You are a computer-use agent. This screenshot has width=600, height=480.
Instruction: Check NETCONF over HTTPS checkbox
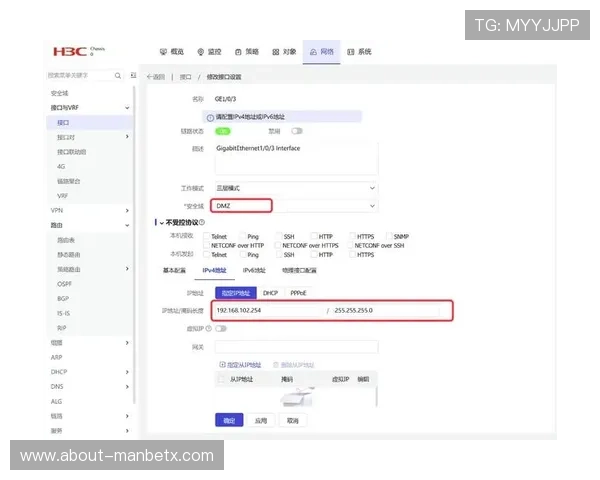coord(278,245)
